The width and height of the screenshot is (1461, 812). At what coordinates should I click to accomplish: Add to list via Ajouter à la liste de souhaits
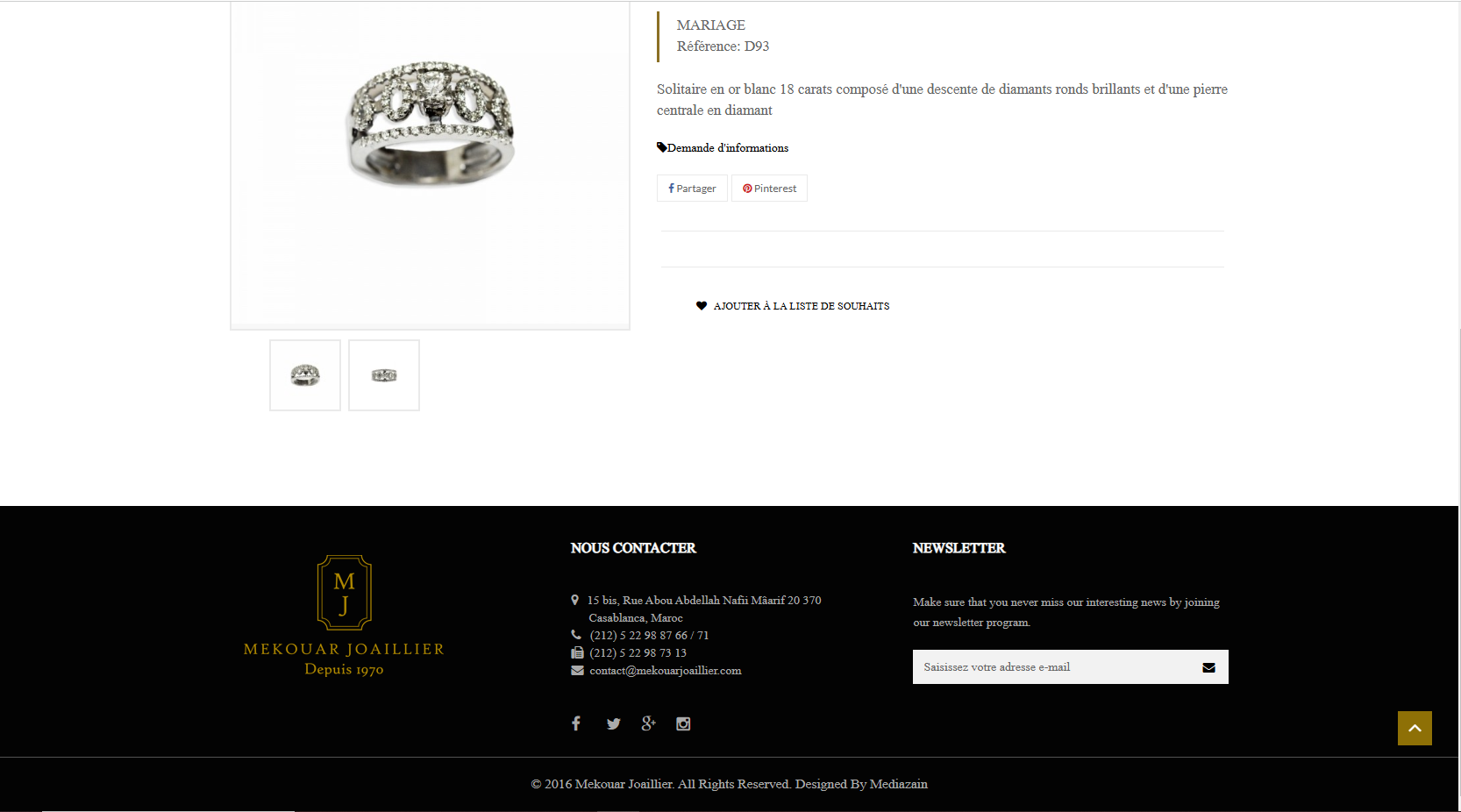(x=802, y=306)
